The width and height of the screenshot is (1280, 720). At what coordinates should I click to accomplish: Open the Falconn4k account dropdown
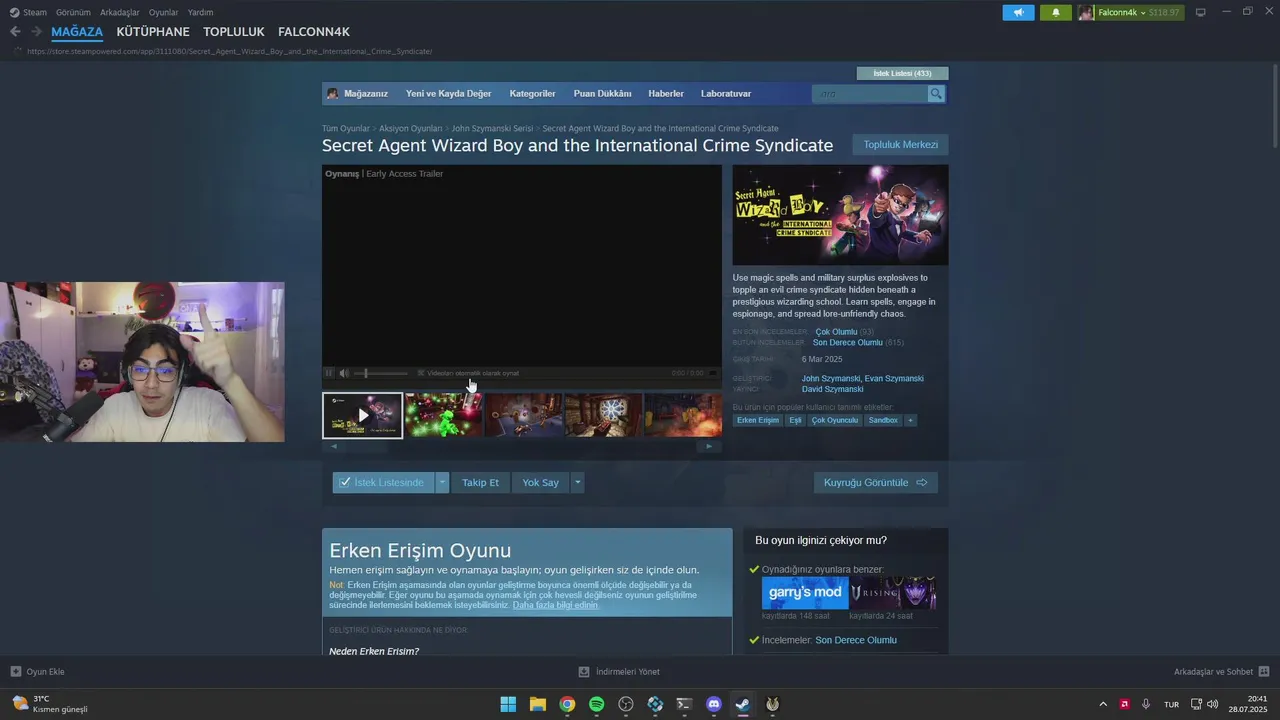[1131, 12]
